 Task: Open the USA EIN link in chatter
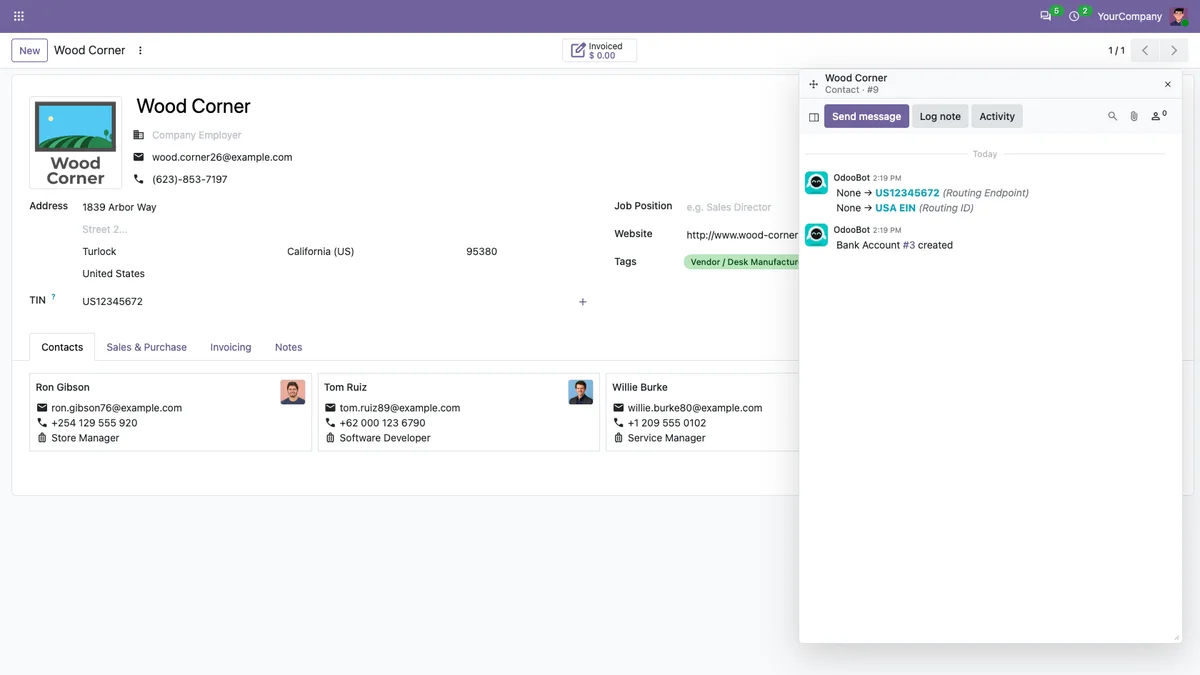[x=896, y=208]
